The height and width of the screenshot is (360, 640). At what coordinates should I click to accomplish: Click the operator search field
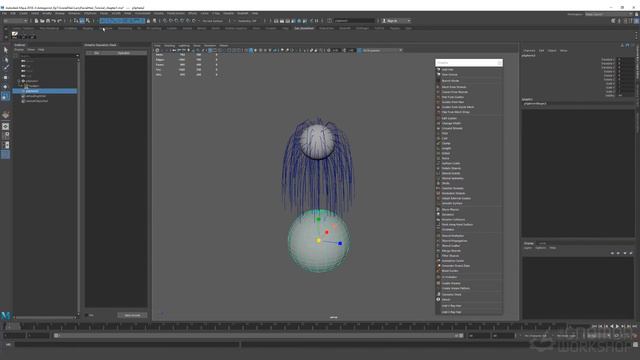coord(469,63)
